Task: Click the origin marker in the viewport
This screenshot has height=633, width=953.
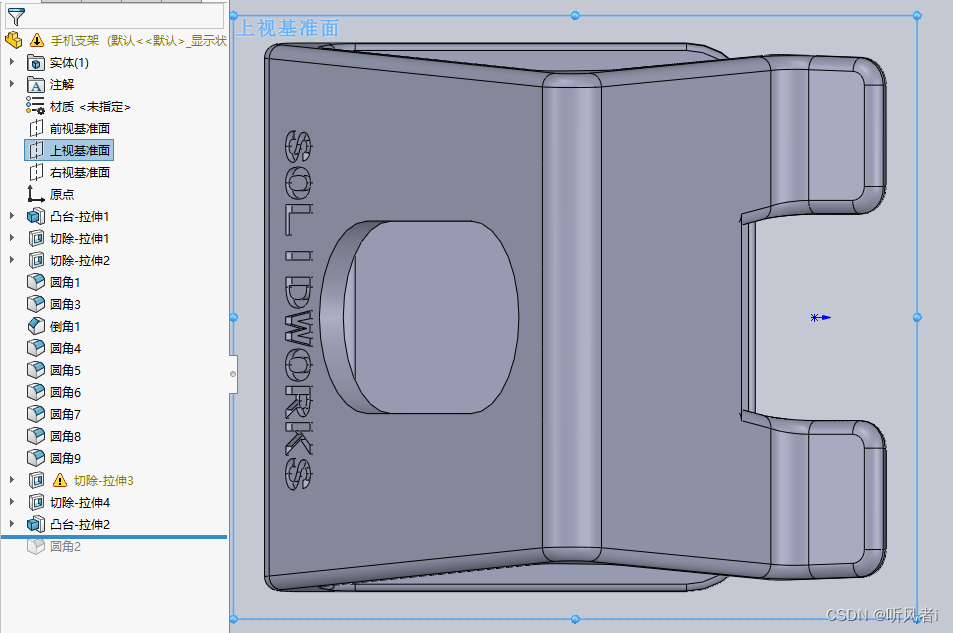Action: coord(815,317)
